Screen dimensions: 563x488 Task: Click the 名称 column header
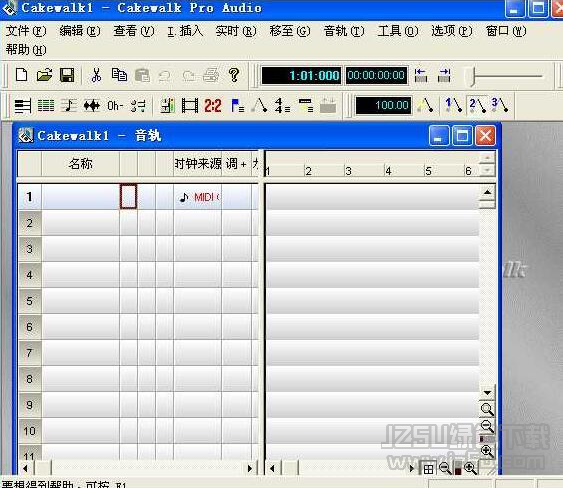[x=80, y=164]
